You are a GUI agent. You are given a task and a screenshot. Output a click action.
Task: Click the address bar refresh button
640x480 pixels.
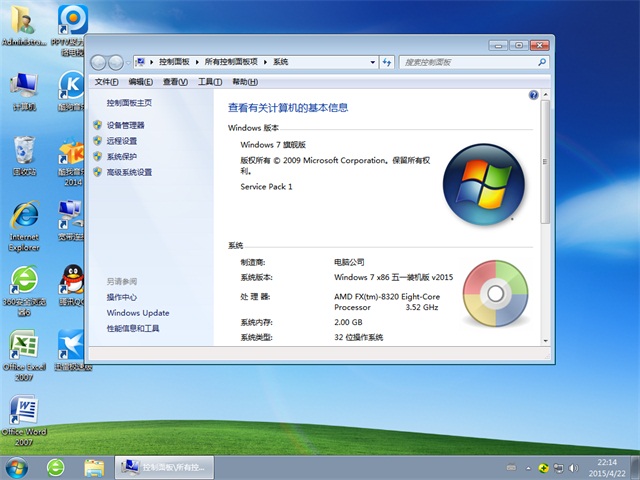pos(387,62)
